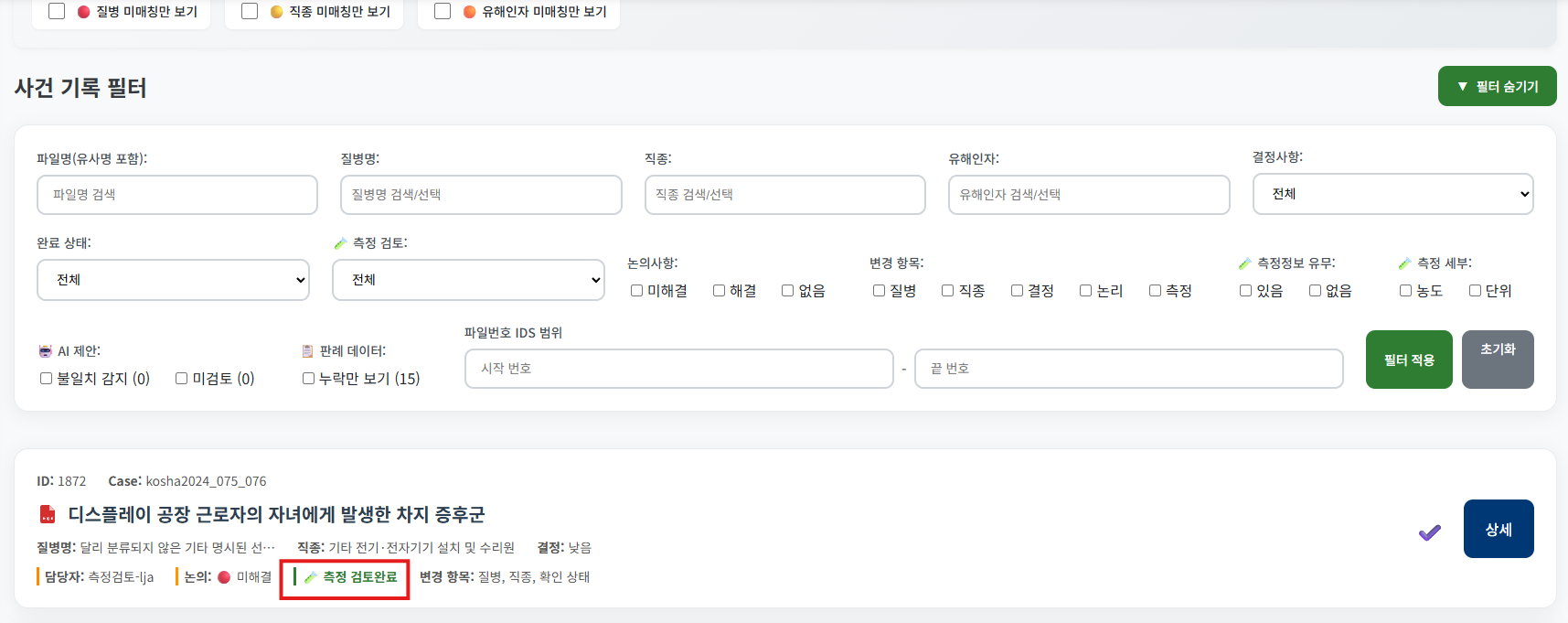This screenshot has height=623, width=1568.
Task: Click the 필터 숨기기 button
Action: (x=1497, y=86)
